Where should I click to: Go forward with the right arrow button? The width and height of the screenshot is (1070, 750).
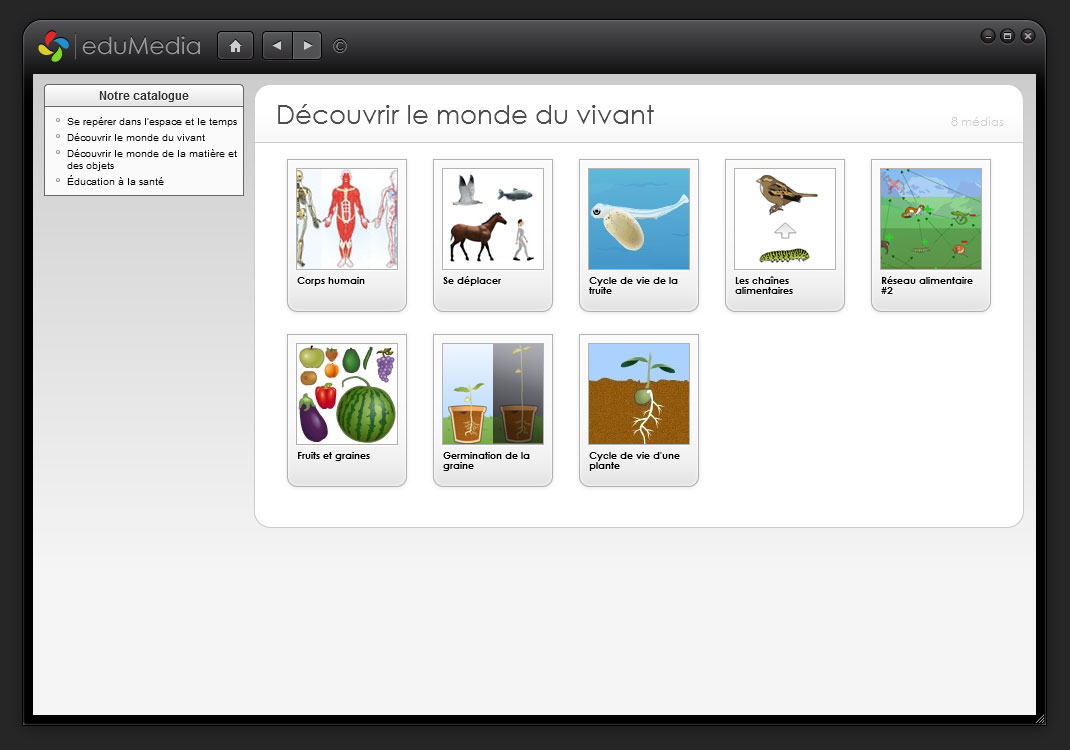click(x=307, y=46)
